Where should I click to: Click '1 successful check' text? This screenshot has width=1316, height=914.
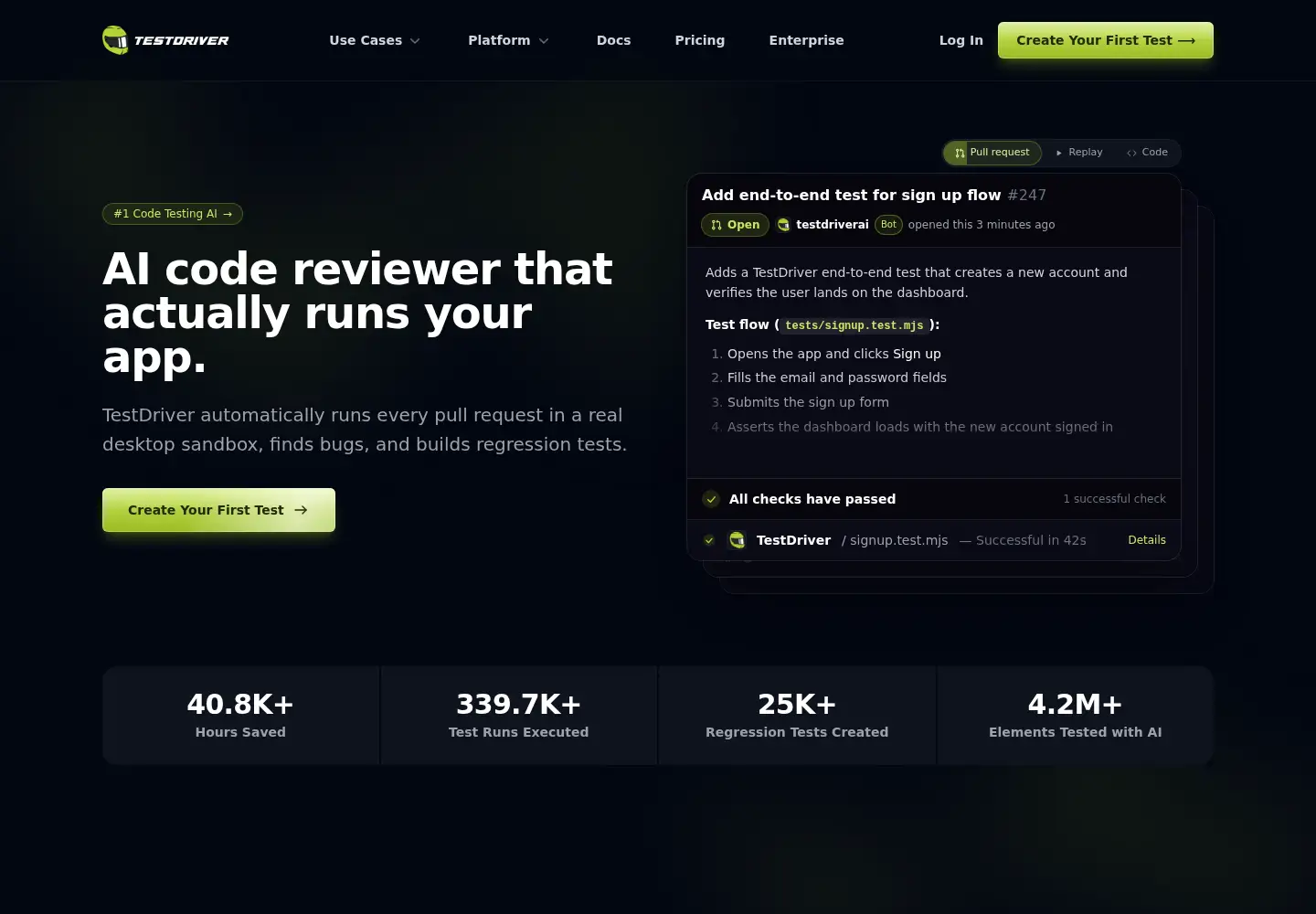1114,499
